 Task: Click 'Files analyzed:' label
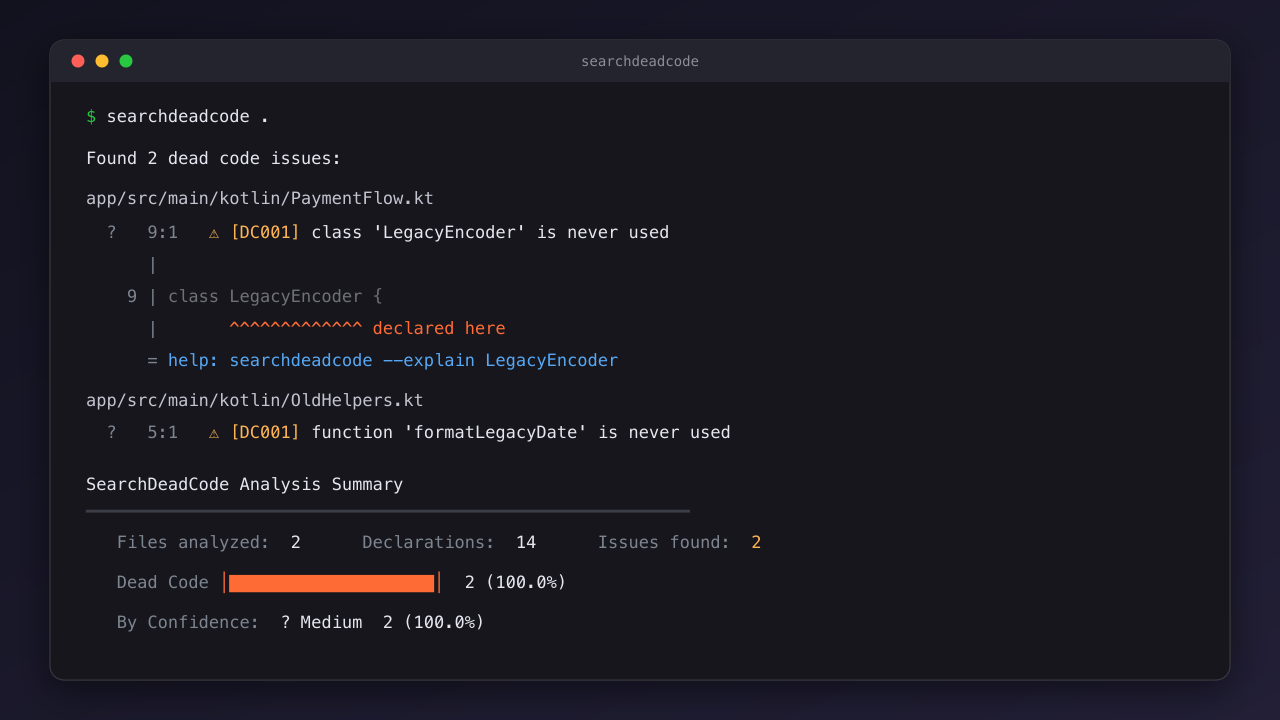point(193,542)
